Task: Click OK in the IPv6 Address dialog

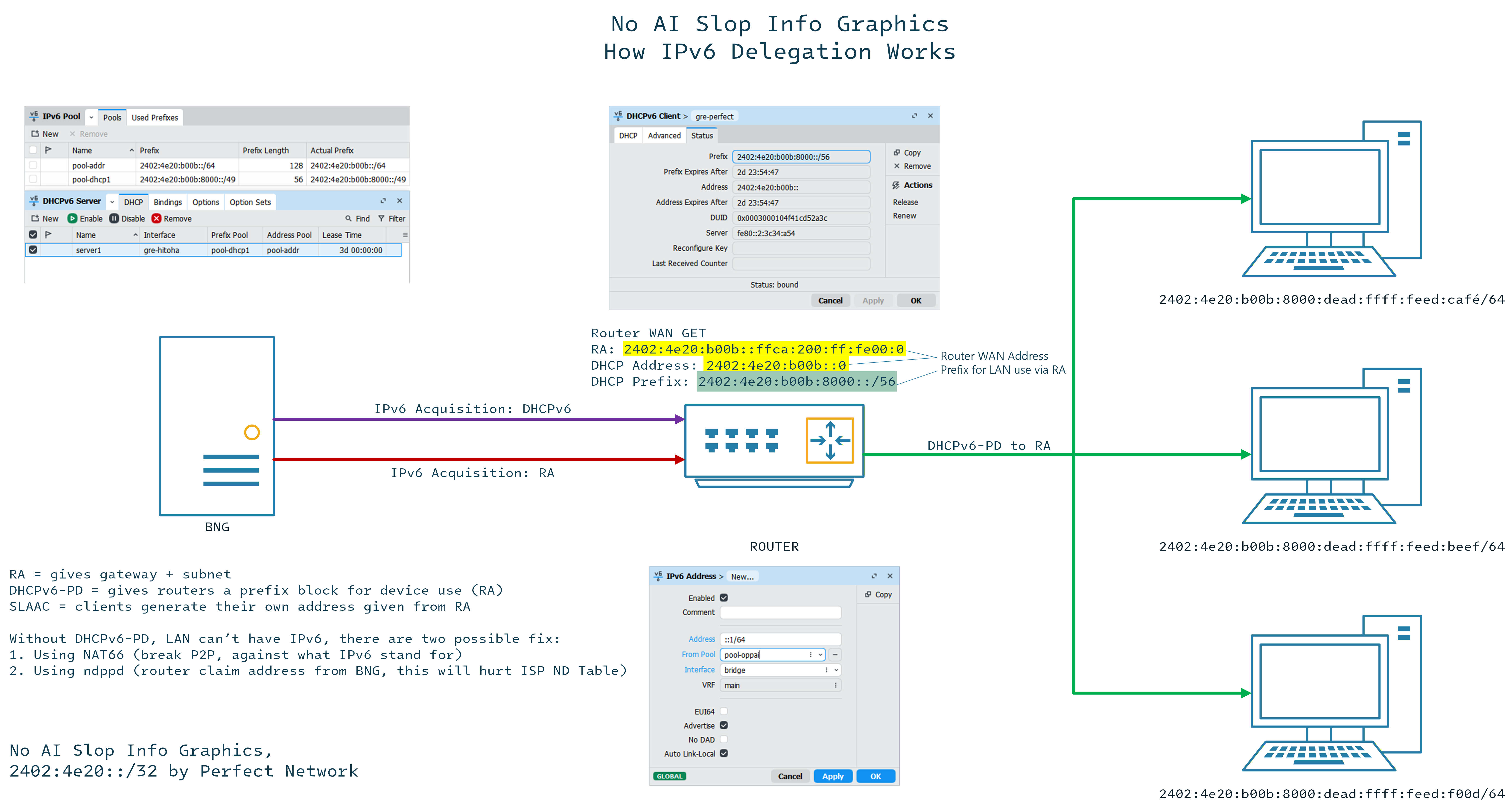Action: 876,776
